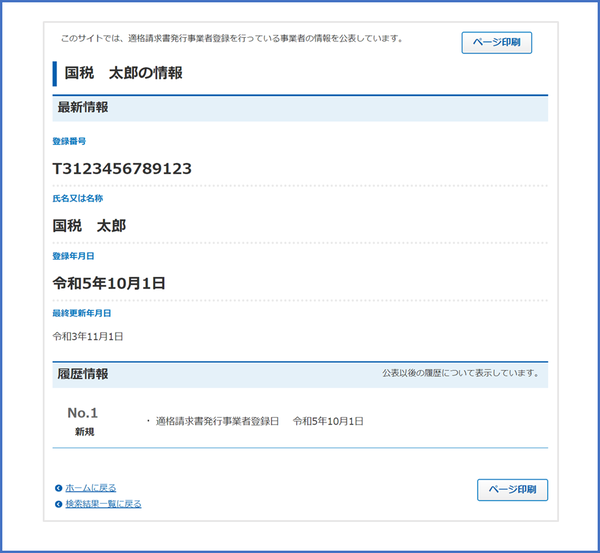Click the 最終更新年月日 field label
Viewport: 600px width, 553px height.
82,313
